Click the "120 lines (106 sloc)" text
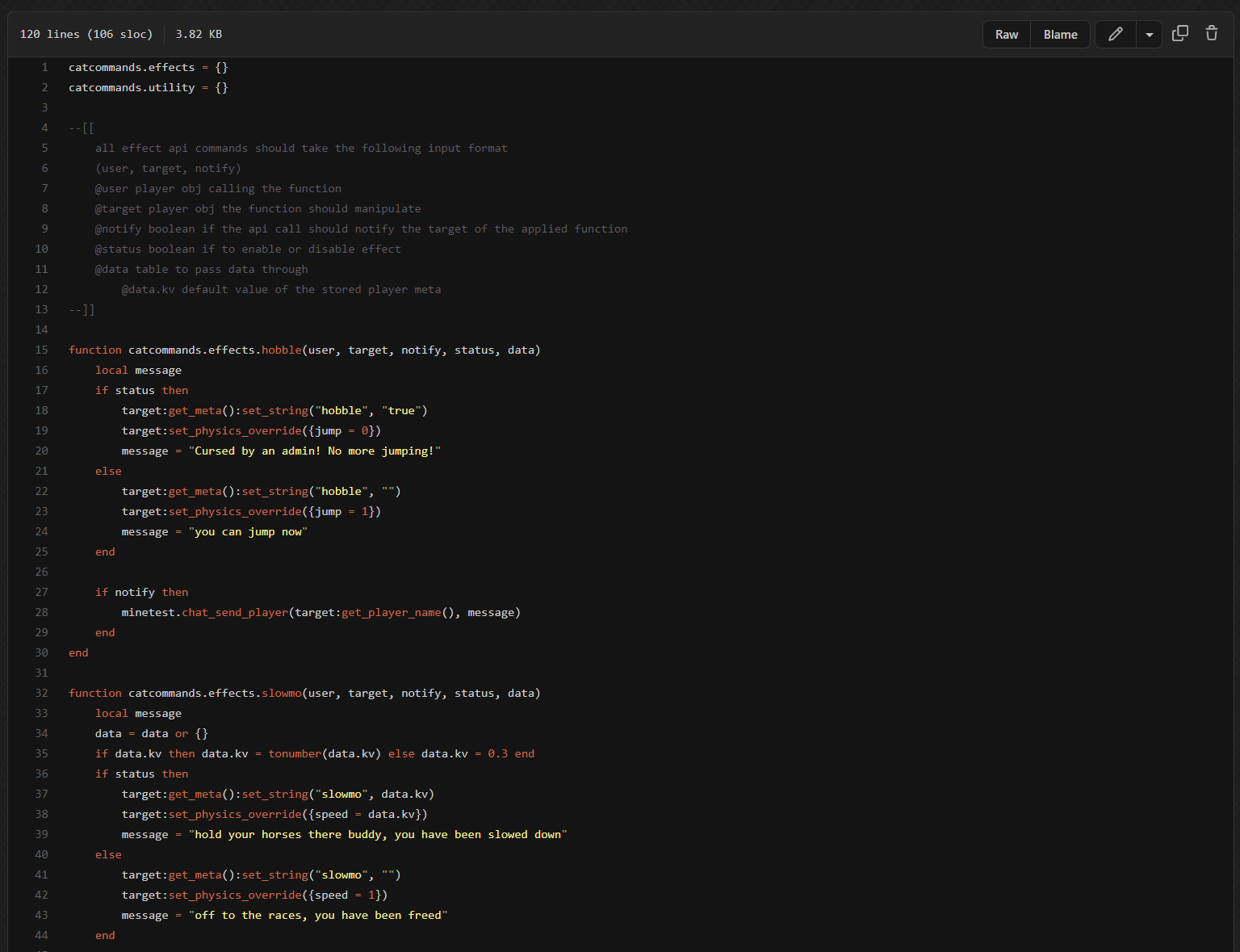The image size is (1240, 952). click(x=86, y=34)
